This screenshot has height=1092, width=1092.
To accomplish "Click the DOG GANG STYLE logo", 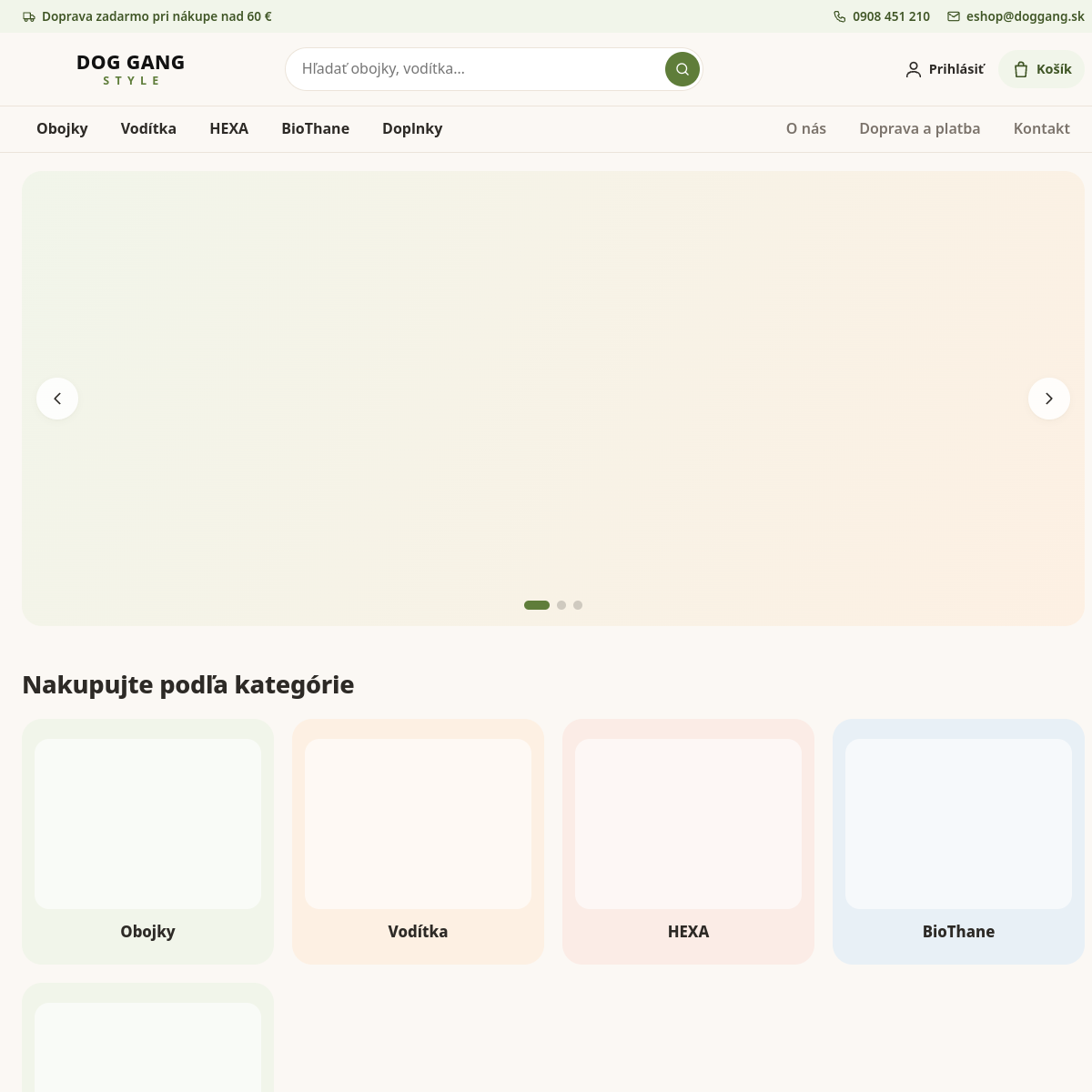I will 131,69.
